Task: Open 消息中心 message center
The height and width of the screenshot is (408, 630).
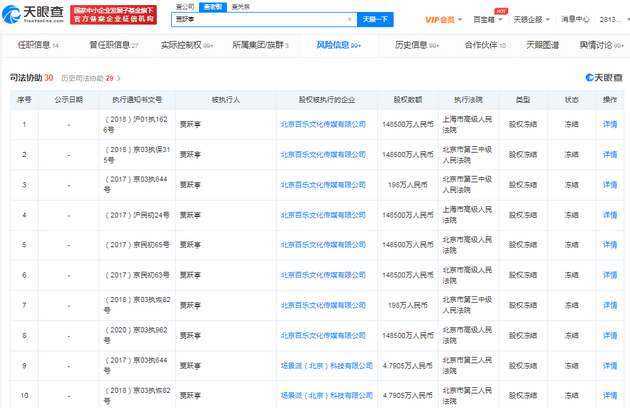Action: pos(575,19)
